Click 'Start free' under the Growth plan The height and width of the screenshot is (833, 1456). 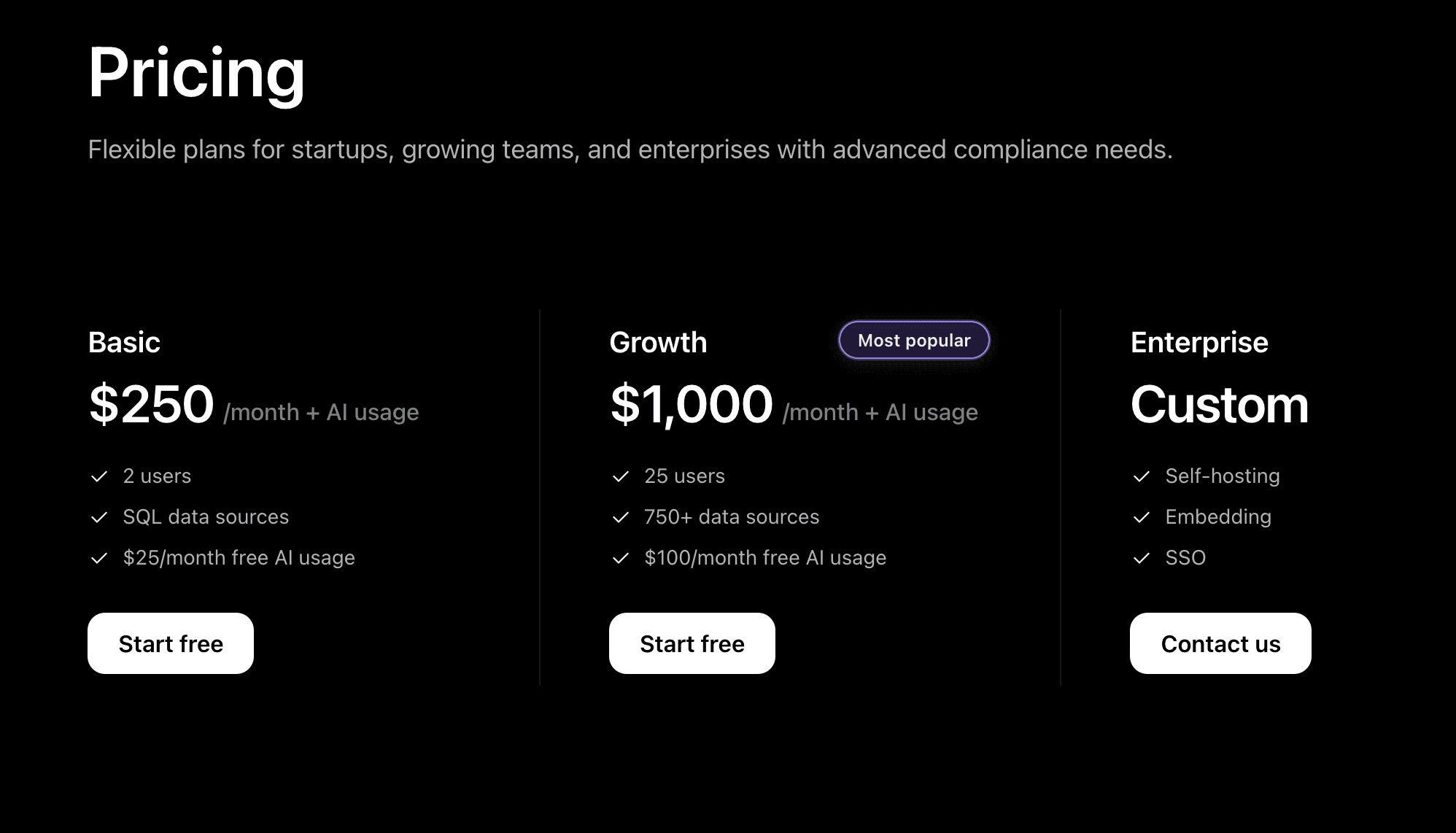click(692, 643)
